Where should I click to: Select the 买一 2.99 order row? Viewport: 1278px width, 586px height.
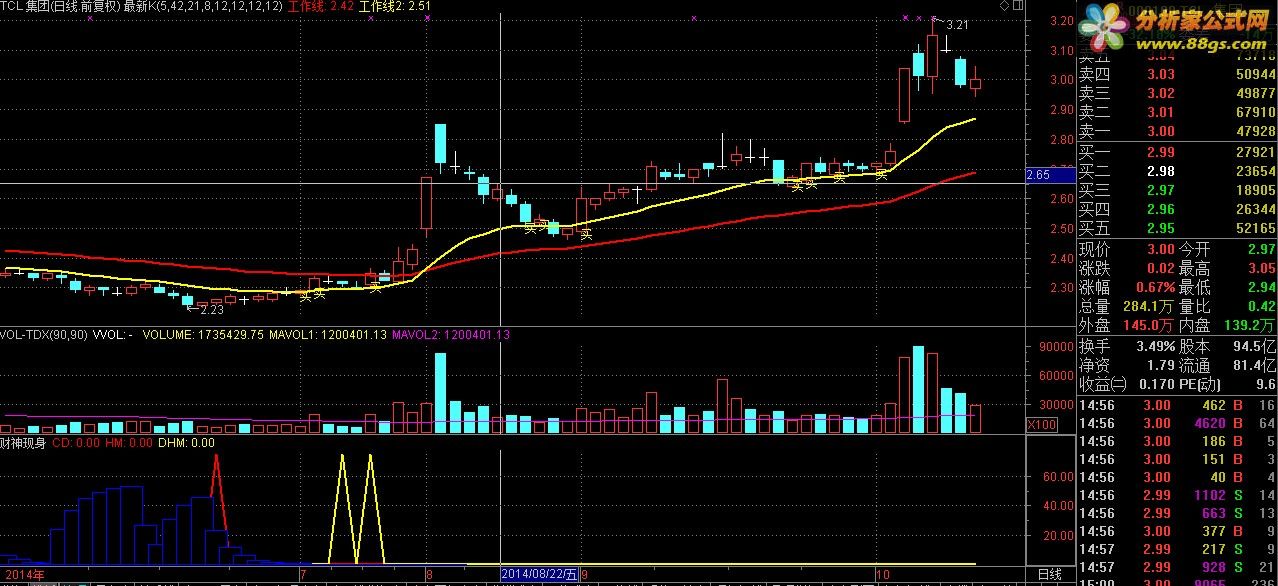1176,152
